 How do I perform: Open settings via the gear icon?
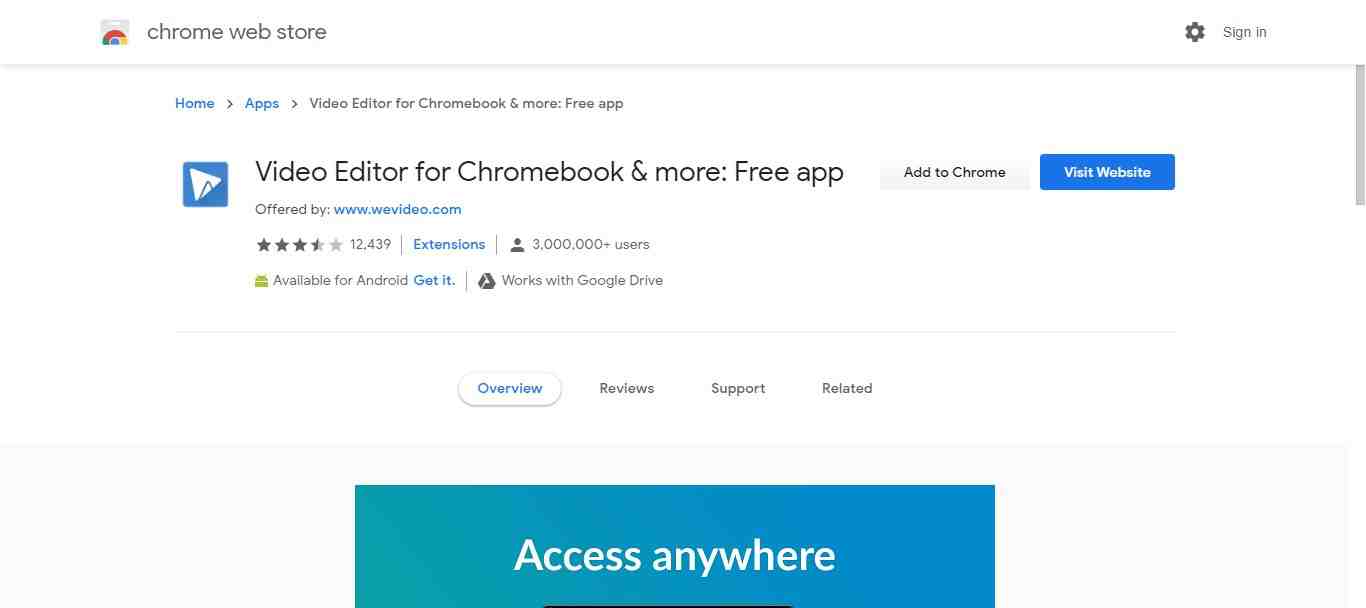1194,31
